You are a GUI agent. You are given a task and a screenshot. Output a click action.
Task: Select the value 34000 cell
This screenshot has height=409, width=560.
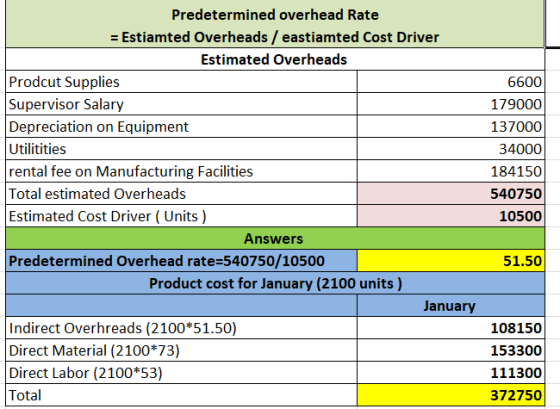coord(451,149)
